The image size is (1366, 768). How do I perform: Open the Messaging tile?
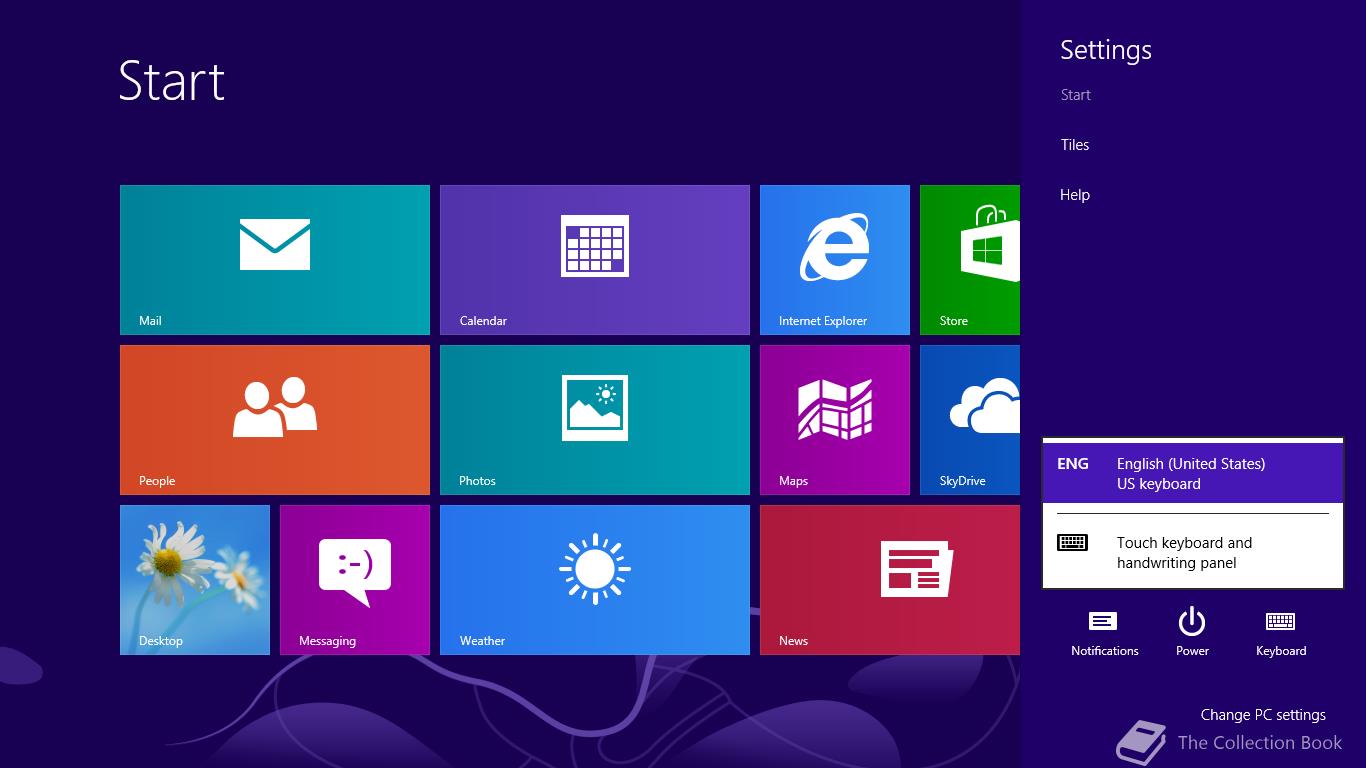pos(355,580)
